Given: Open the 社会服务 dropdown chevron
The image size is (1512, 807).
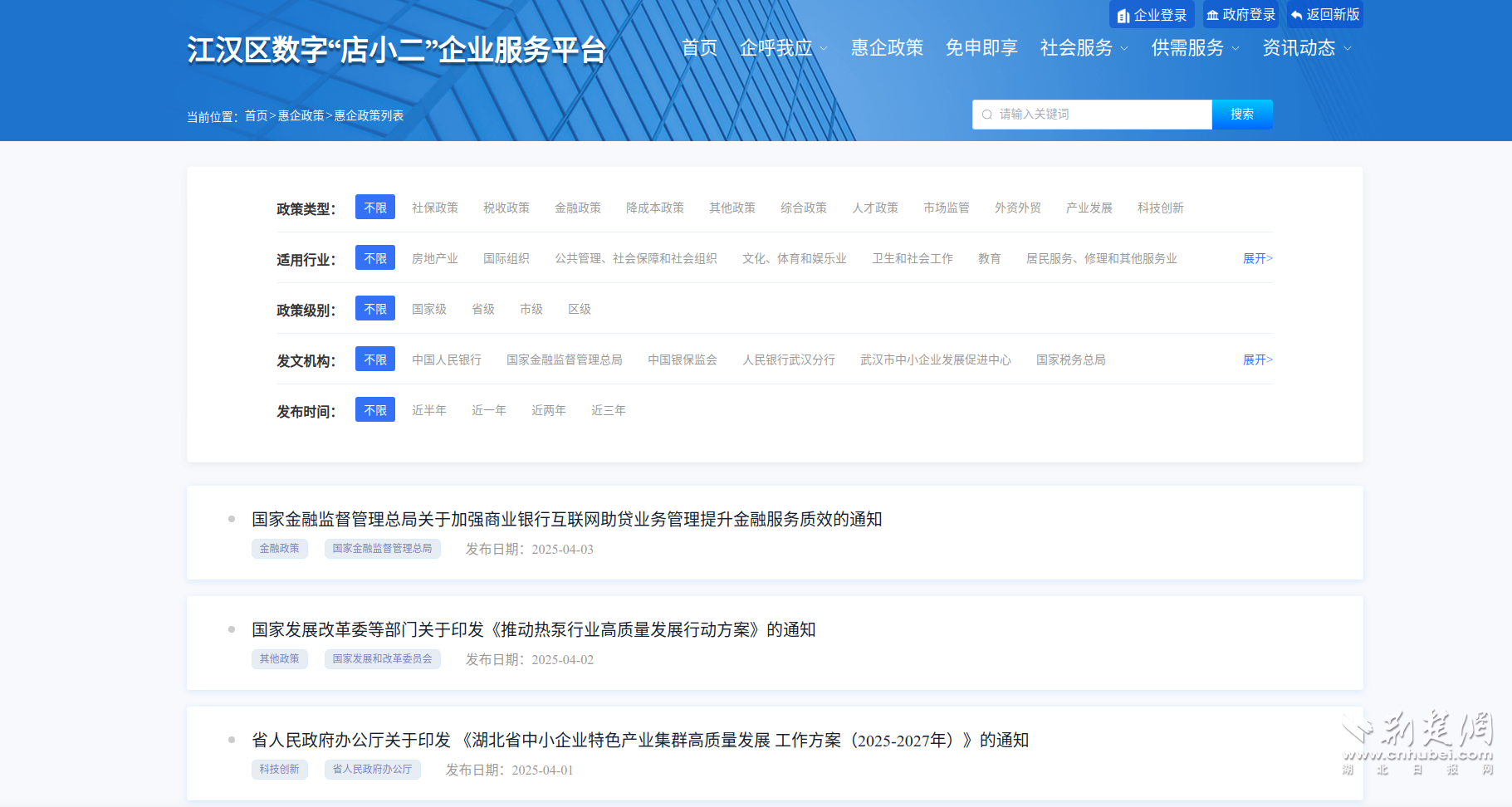Looking at the screenshot, I should [1124, 48].
